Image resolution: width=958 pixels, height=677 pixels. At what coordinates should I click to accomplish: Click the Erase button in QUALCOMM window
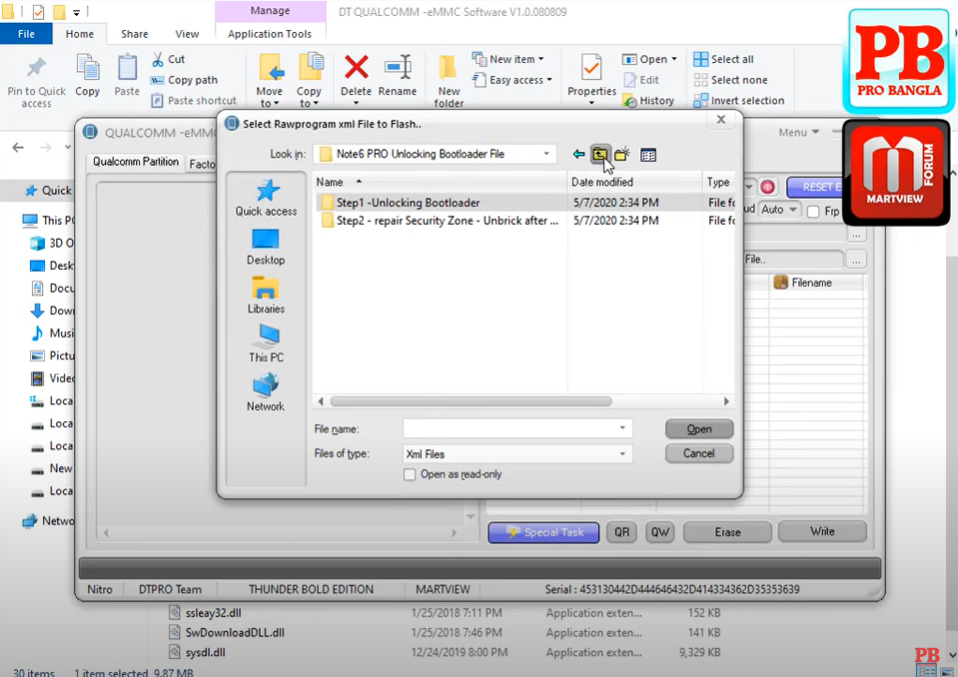[x=727, y=532]
